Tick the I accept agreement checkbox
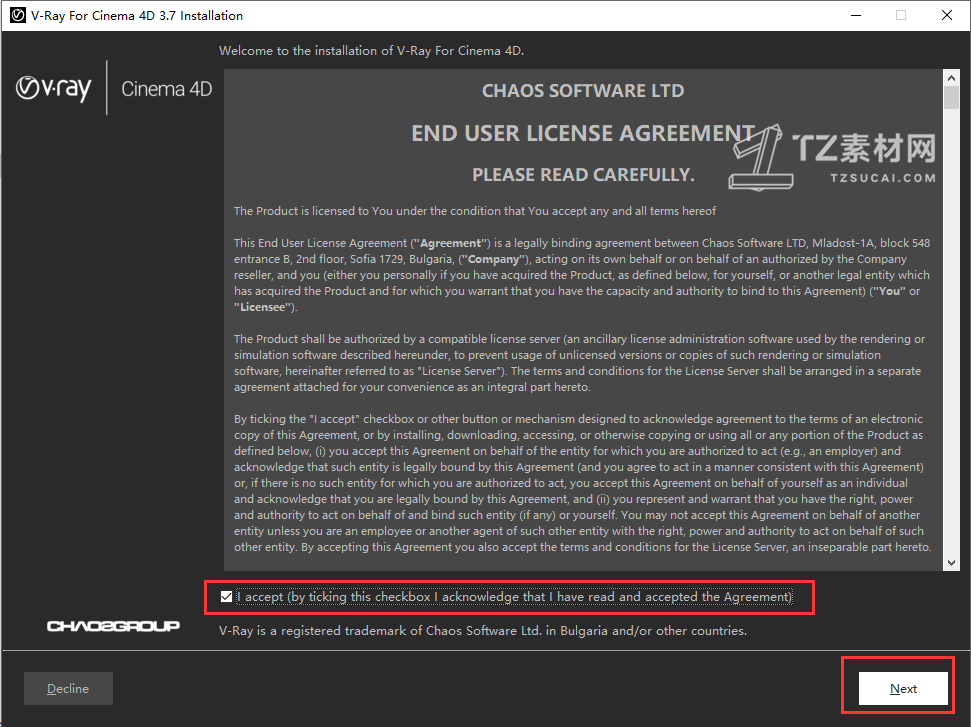971x727 pixels. point(226,596)
